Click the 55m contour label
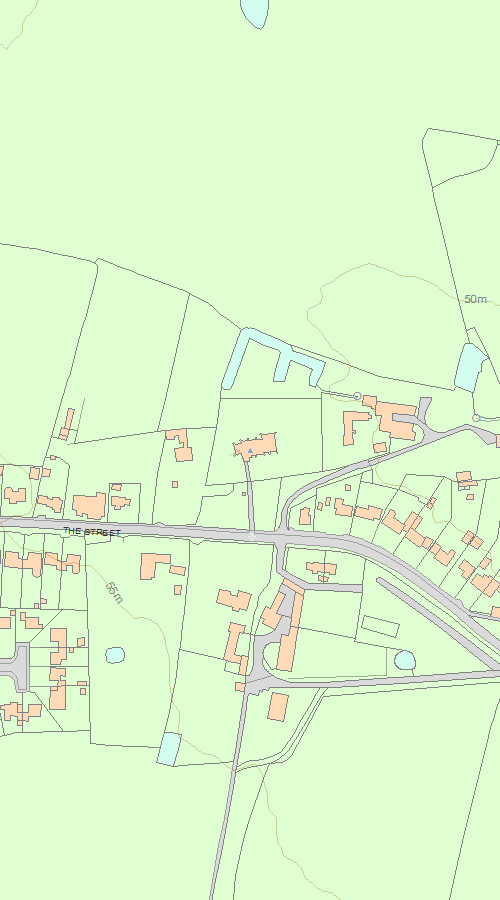Image resolution: width=500 pixels, height=900 pixels. (114, 593)
